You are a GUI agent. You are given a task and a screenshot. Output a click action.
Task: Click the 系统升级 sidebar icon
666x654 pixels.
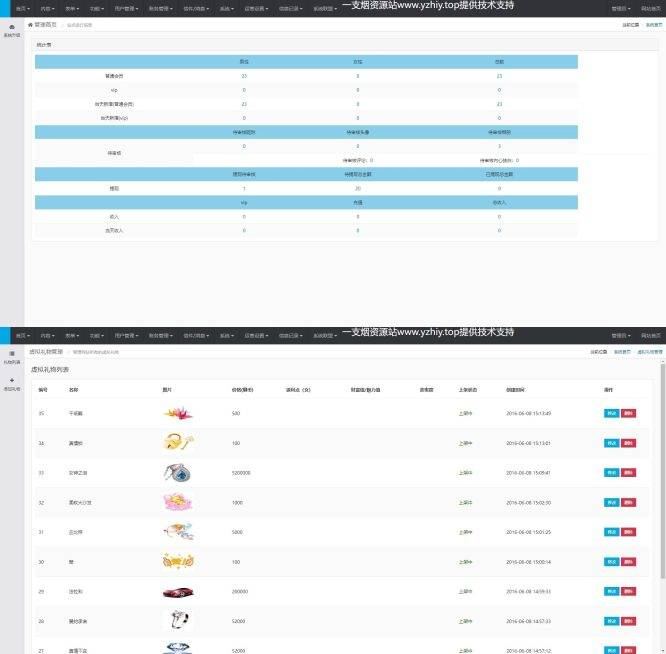11,27
